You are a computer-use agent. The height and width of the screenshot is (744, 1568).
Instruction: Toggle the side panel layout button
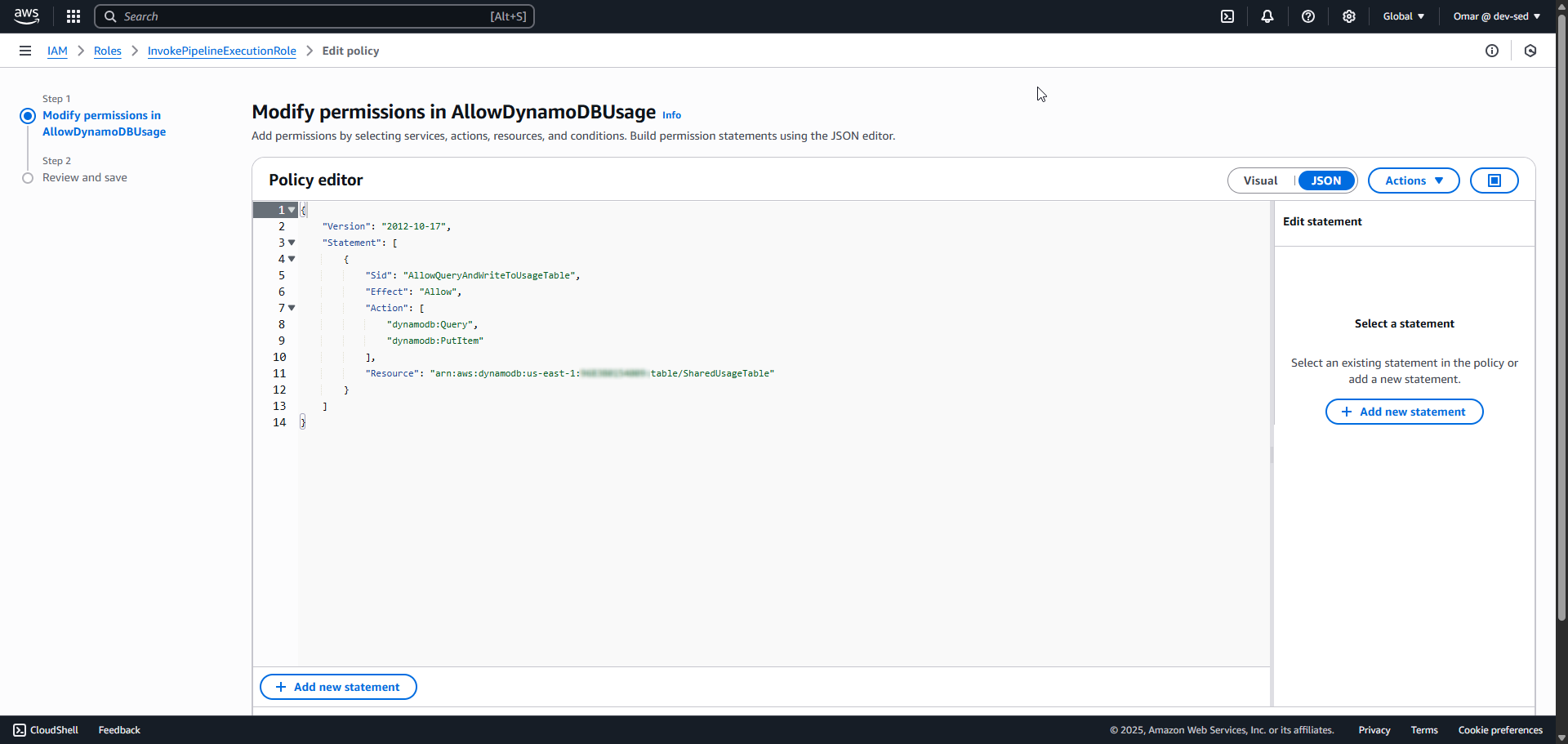1494,180
